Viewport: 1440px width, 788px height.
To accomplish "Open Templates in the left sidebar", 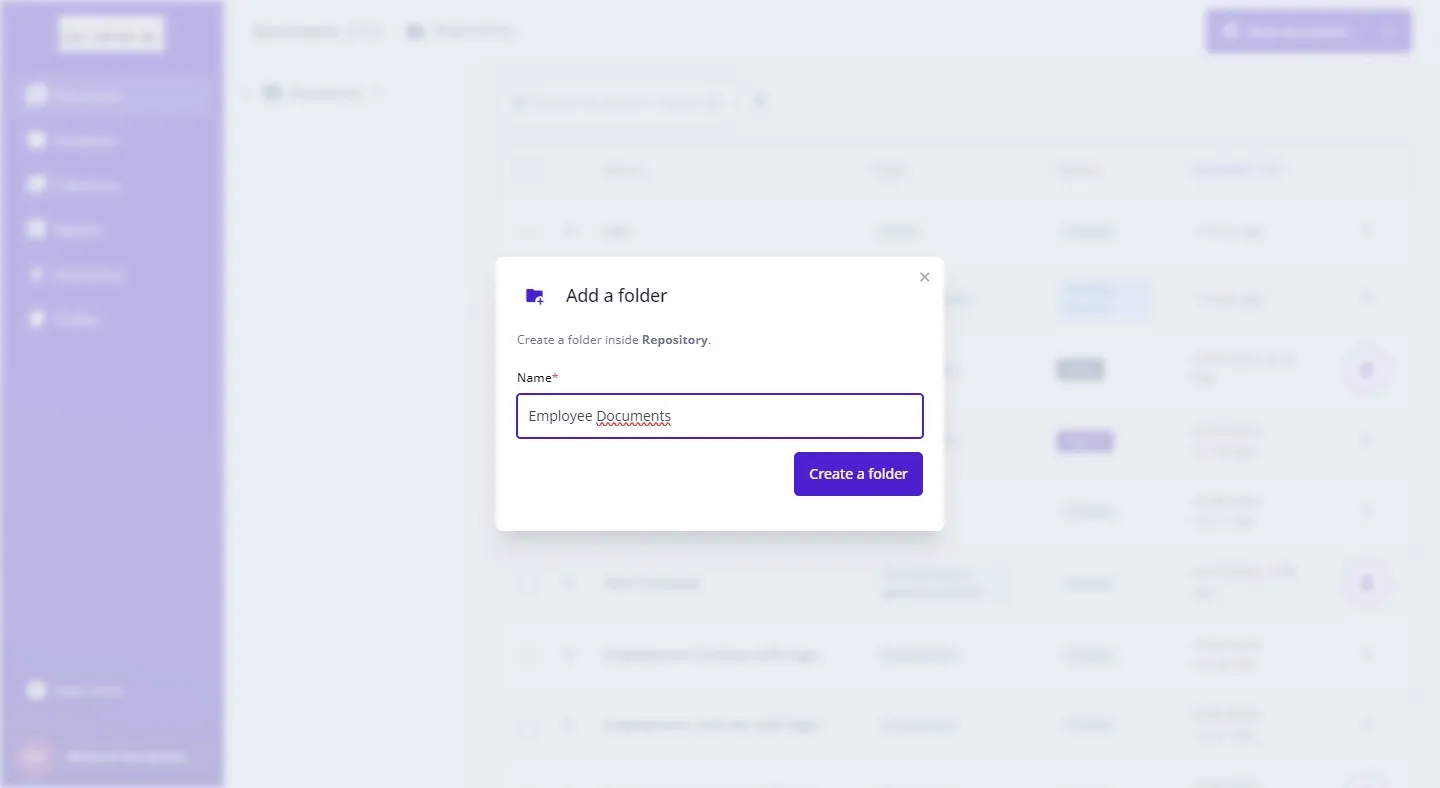I will click(x=84, y=141).
